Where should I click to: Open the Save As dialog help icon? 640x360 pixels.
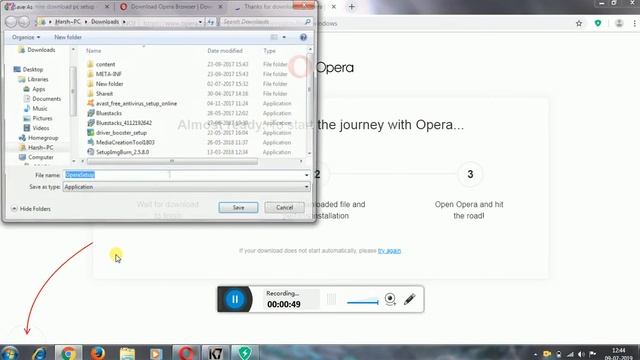click(303, 37)
